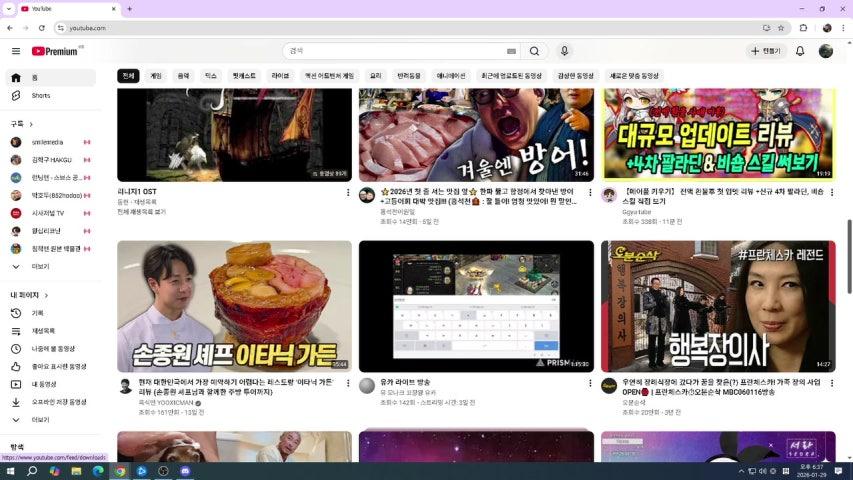853x480 pixels.
Task: Open playlists (재생목록) sidebar item
Action: 51,331
